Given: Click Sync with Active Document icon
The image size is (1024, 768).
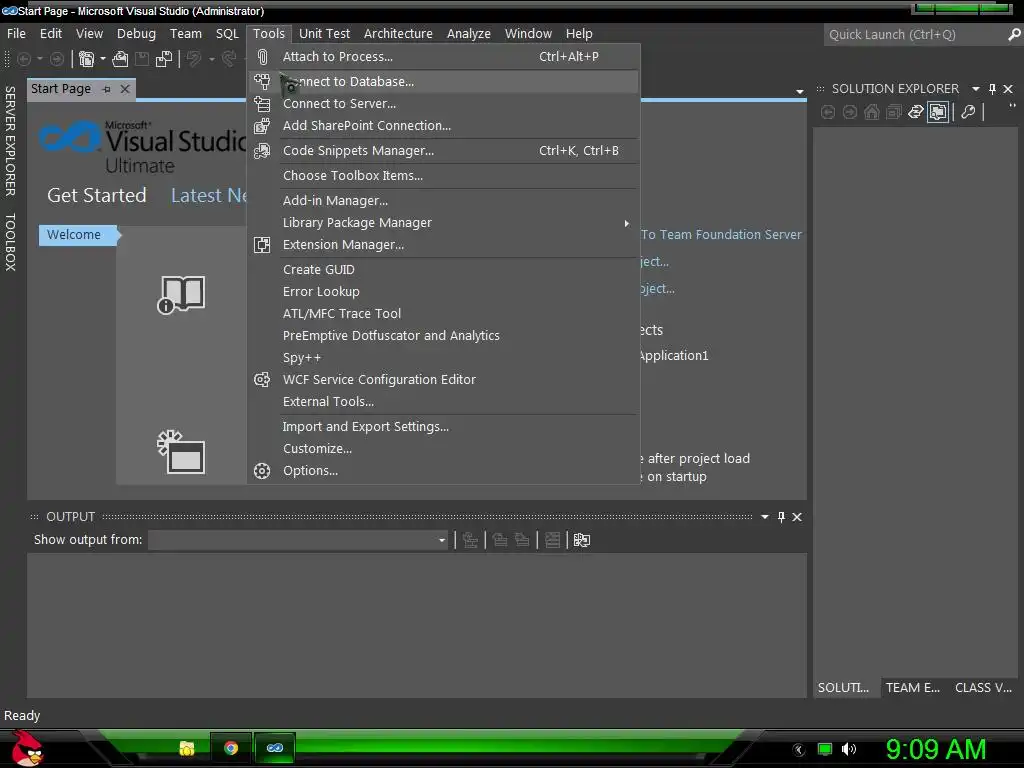Looking at the screenshot, I should click(916, 112).
